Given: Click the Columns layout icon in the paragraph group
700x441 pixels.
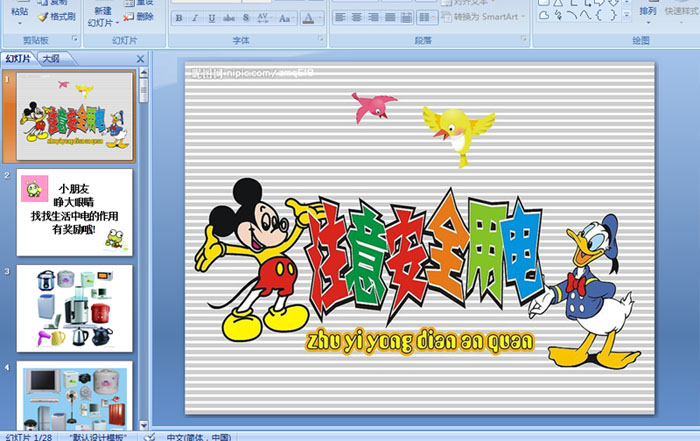Looking at the screenshot, I should 424,17.
